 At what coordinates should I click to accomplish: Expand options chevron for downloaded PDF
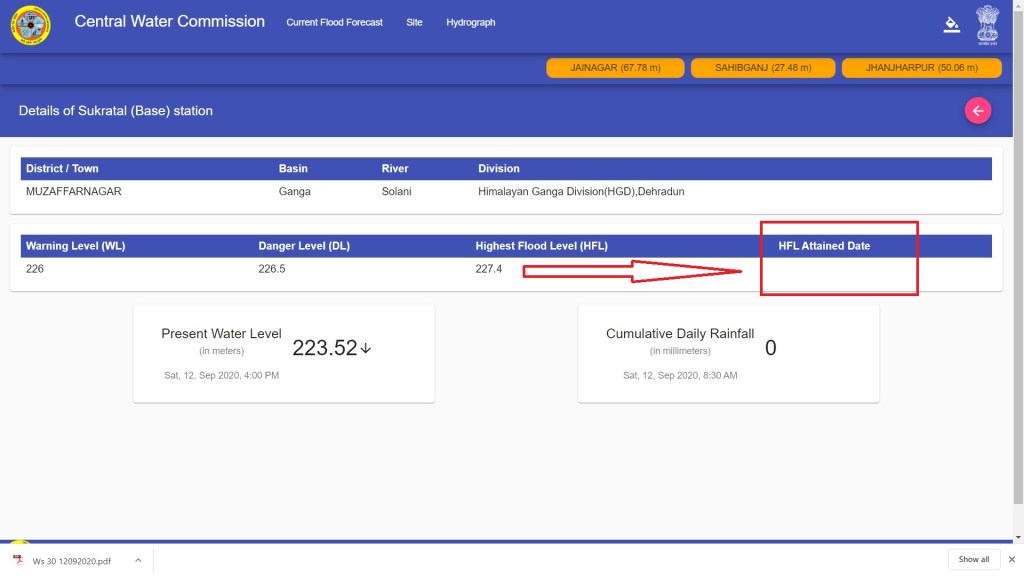coord(138,560)
